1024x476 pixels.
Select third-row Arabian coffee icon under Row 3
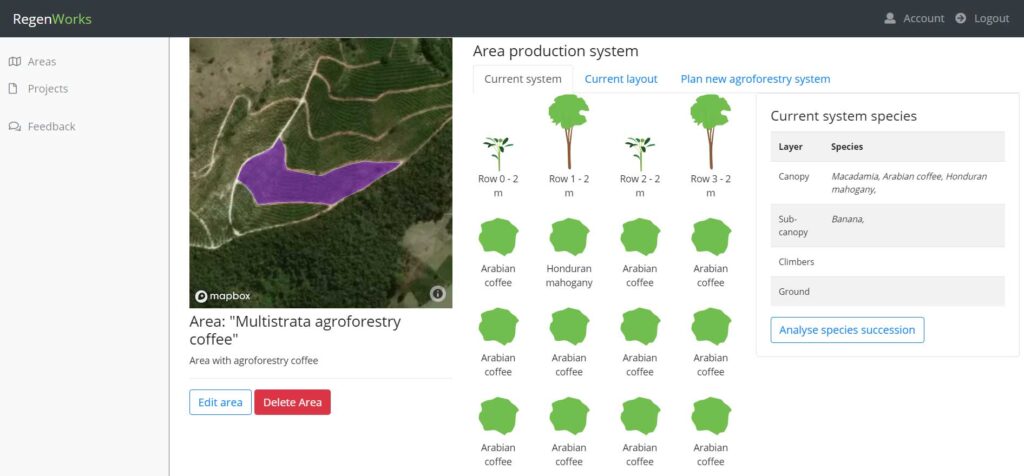[x=711, y=416]
